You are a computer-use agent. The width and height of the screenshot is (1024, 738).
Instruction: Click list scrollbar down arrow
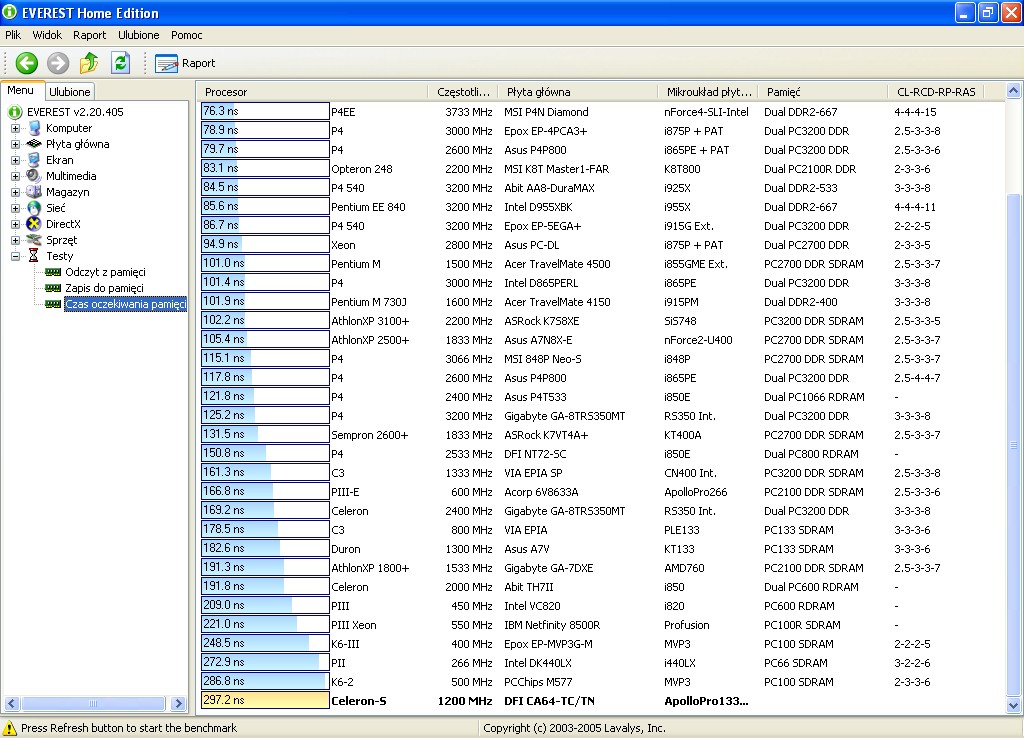click(1014, 705)
